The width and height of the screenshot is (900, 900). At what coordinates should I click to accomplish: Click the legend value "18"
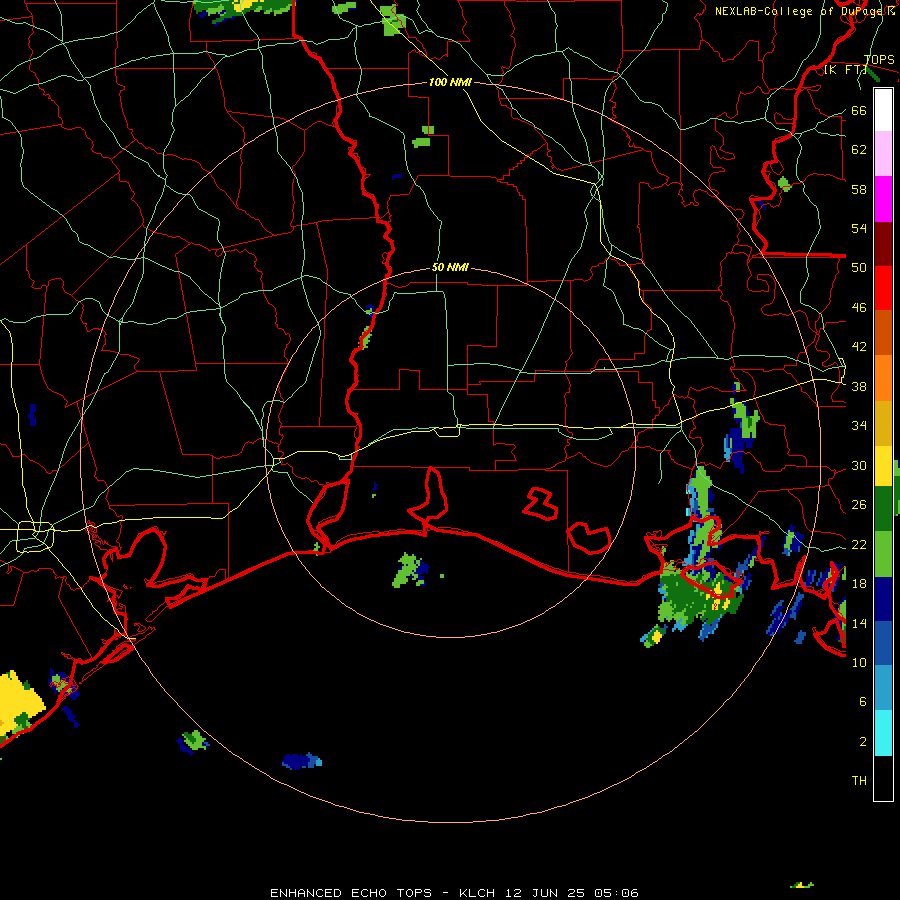pos(859,584)
